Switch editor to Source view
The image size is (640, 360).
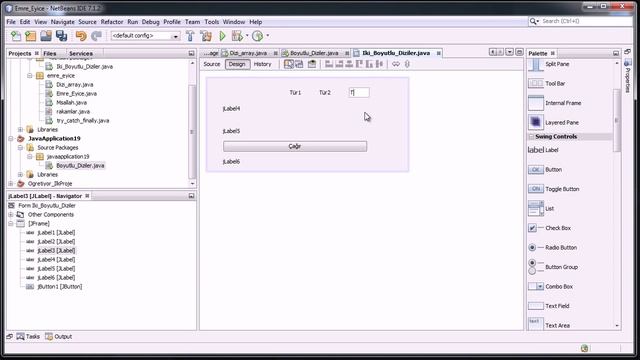(212, 64)
